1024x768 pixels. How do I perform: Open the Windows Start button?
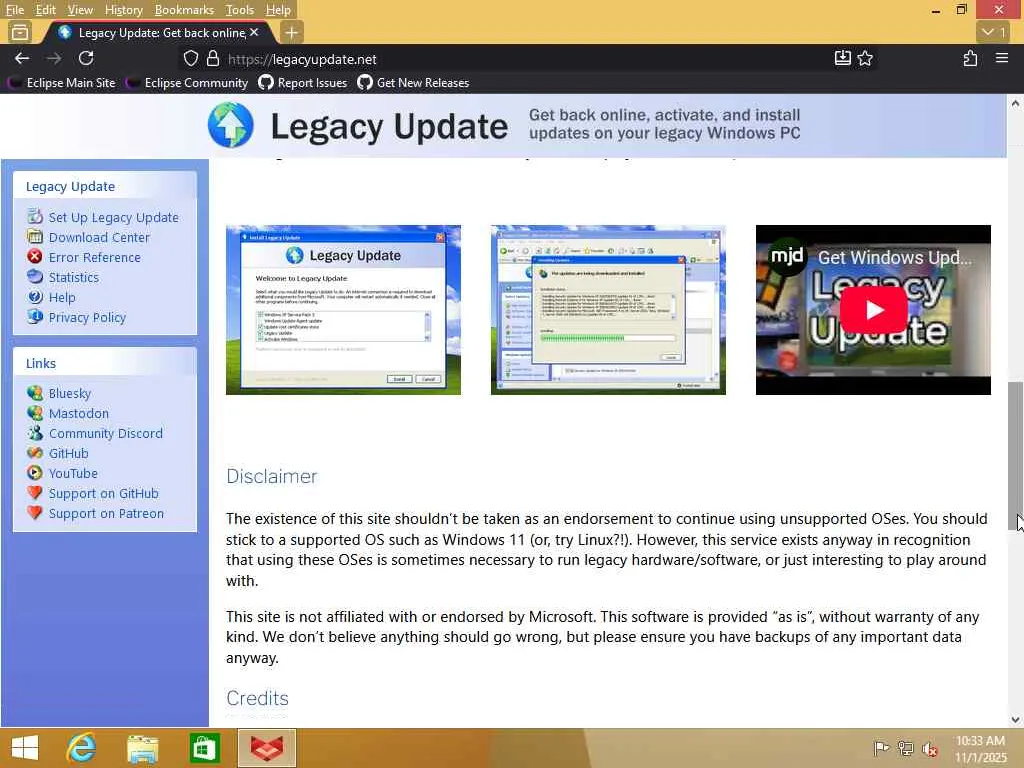tap(25, 748)
